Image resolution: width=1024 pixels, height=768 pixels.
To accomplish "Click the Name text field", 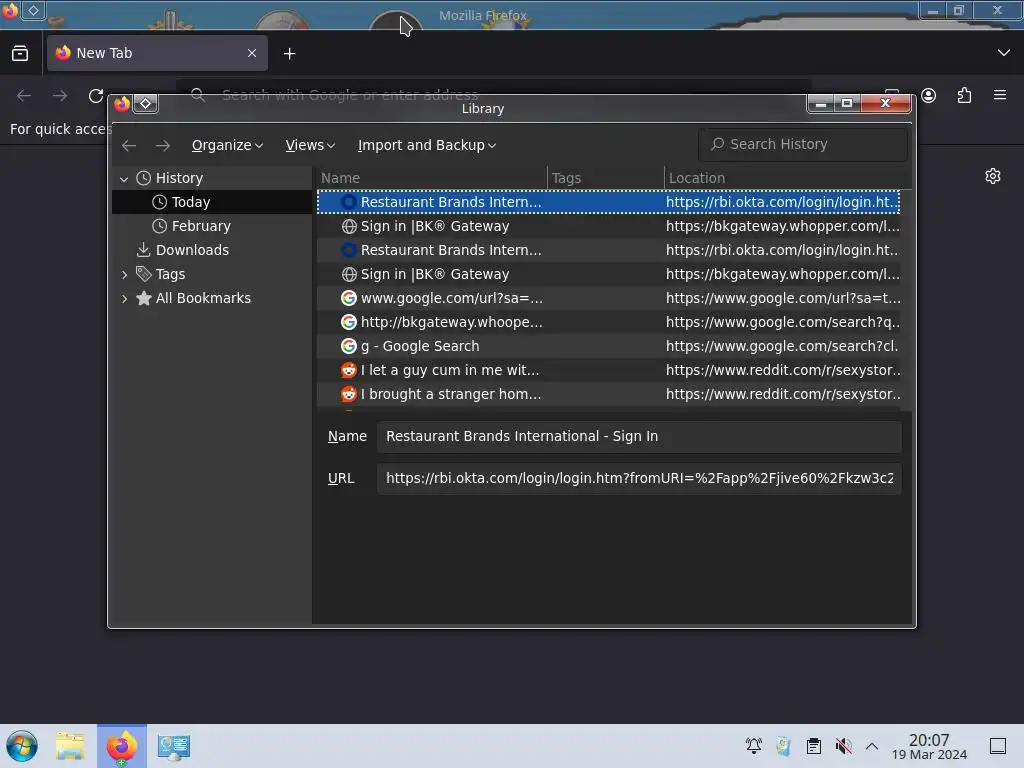I will point(639,436).
